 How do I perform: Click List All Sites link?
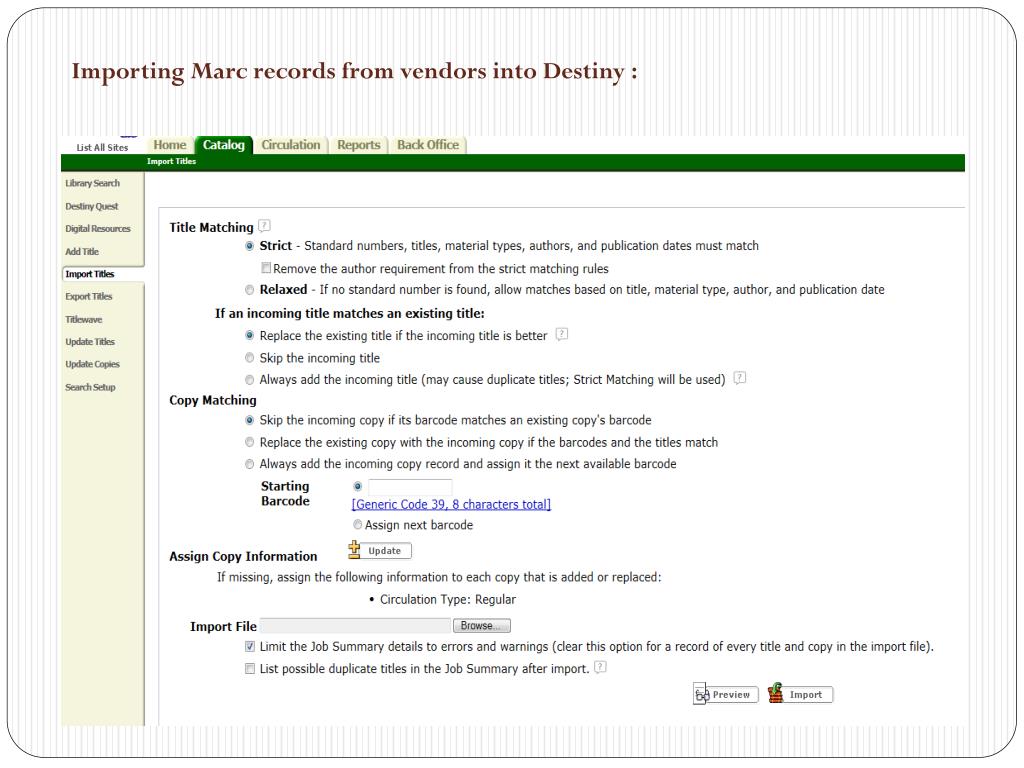pyautogui.click(x=103, y=148)
